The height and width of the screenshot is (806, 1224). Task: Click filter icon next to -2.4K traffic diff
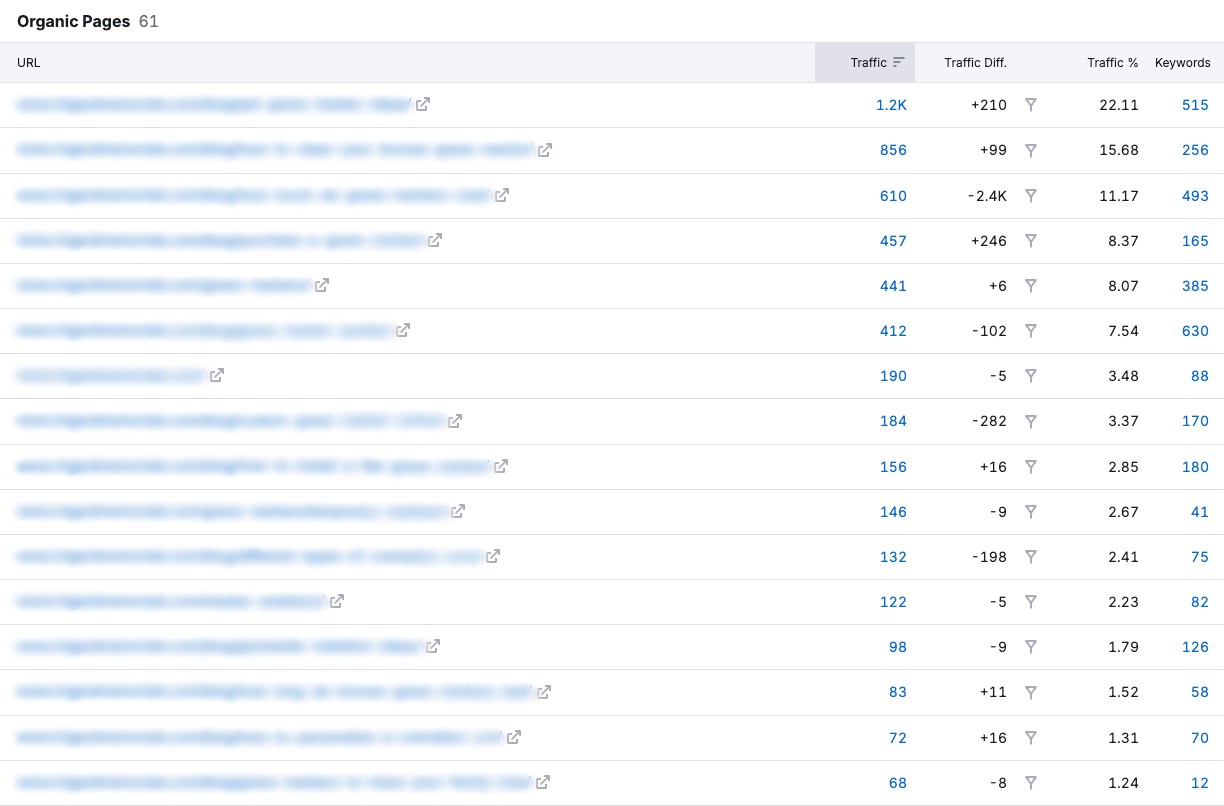pos(1031,195)
